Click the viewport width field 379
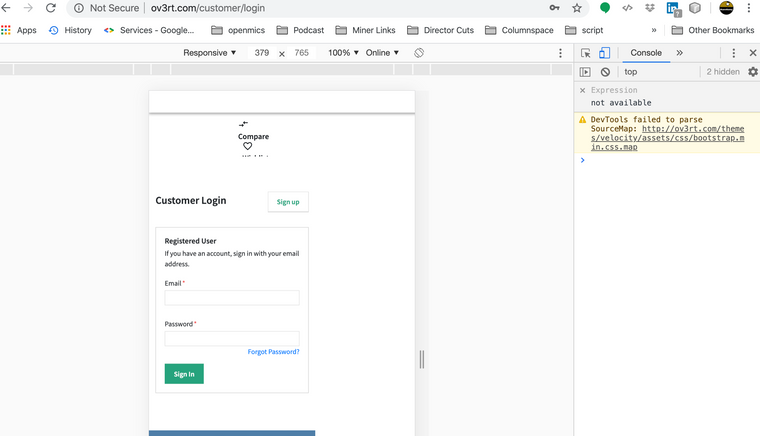Image resolution: width=760 pixels, height=436 pixels. pyautogui.click(x=262, y=53)
